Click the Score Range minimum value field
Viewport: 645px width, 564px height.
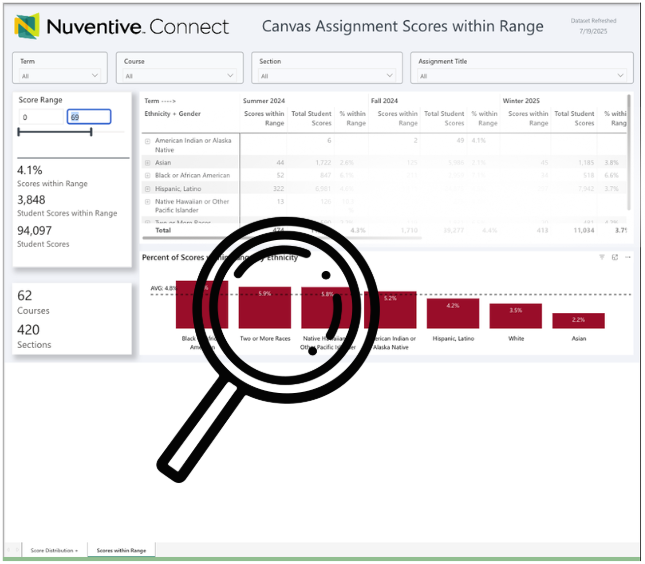39,117
